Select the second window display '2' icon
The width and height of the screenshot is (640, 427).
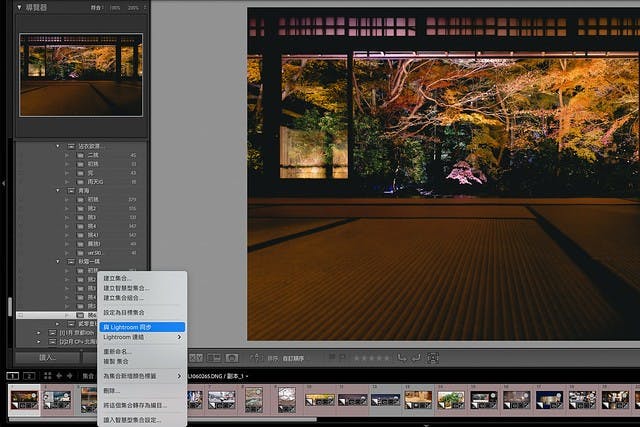pos(29,376)
